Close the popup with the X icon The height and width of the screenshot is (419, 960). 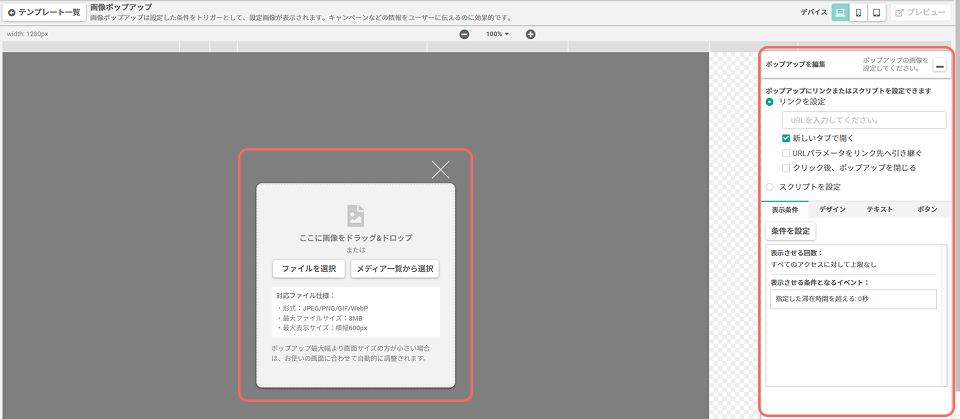click(x=440, y=170)
